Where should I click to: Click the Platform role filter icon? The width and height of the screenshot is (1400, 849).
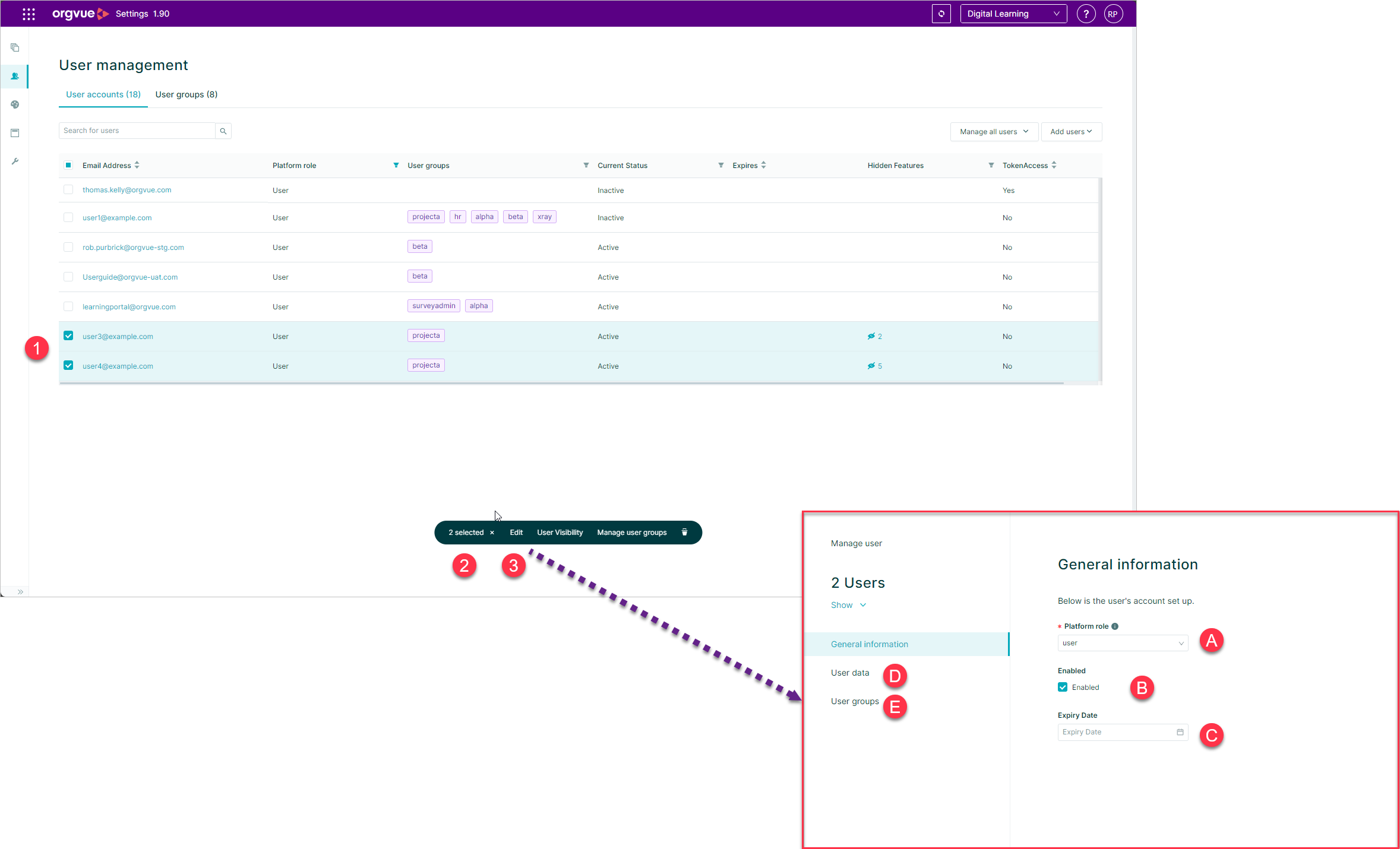coord(396,165)
